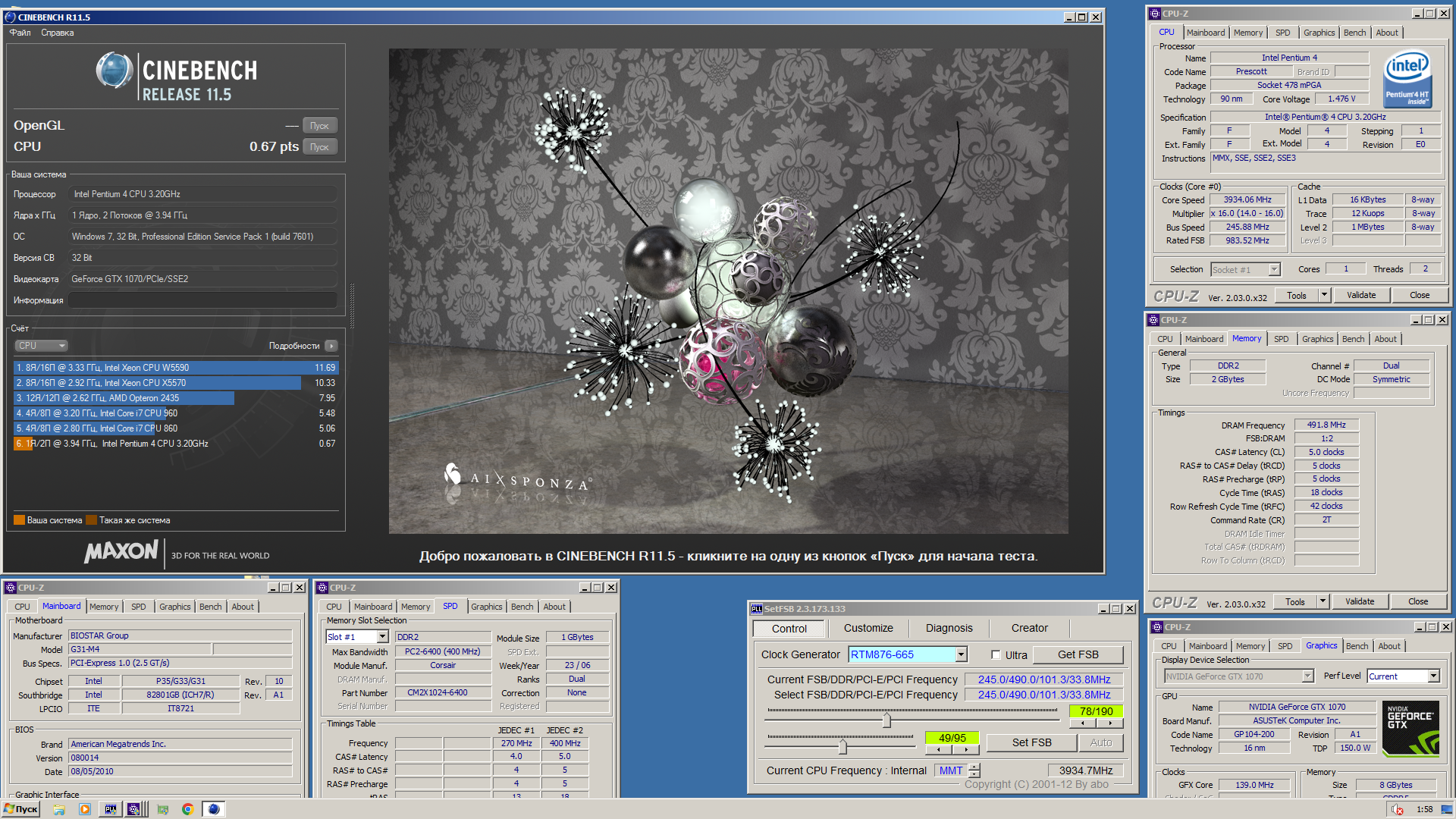The height and width of the screenshot is (819, 1456).
Task: Open the Справка menu in Cinebench
Action: point(58,33)
